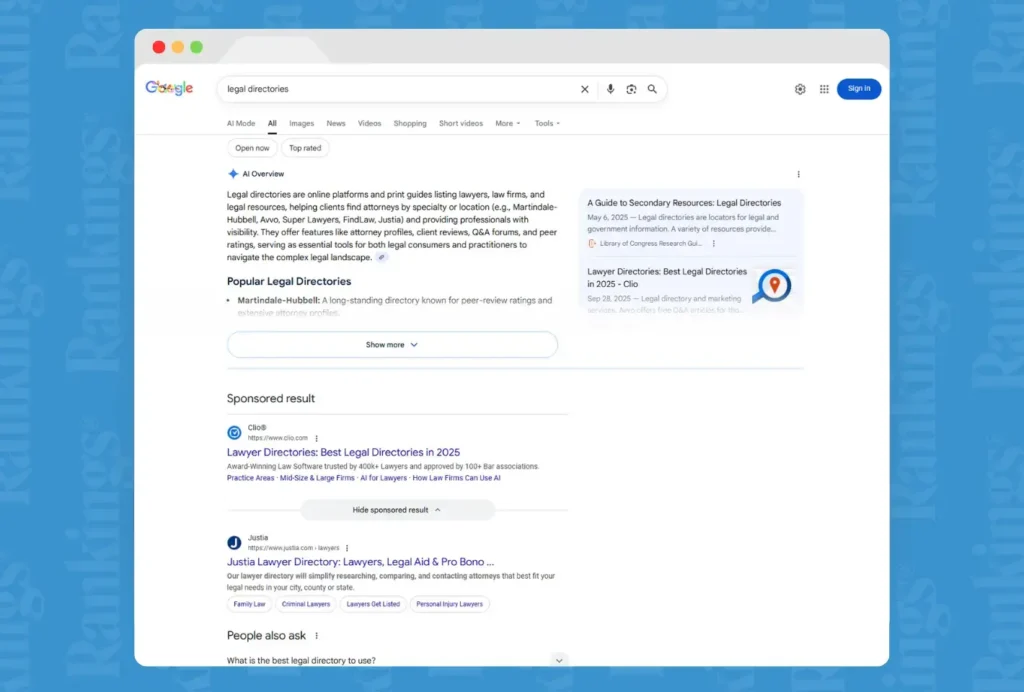1024x692 pixels.
Task: Switch to the News tab
Action: click(336, 123)
